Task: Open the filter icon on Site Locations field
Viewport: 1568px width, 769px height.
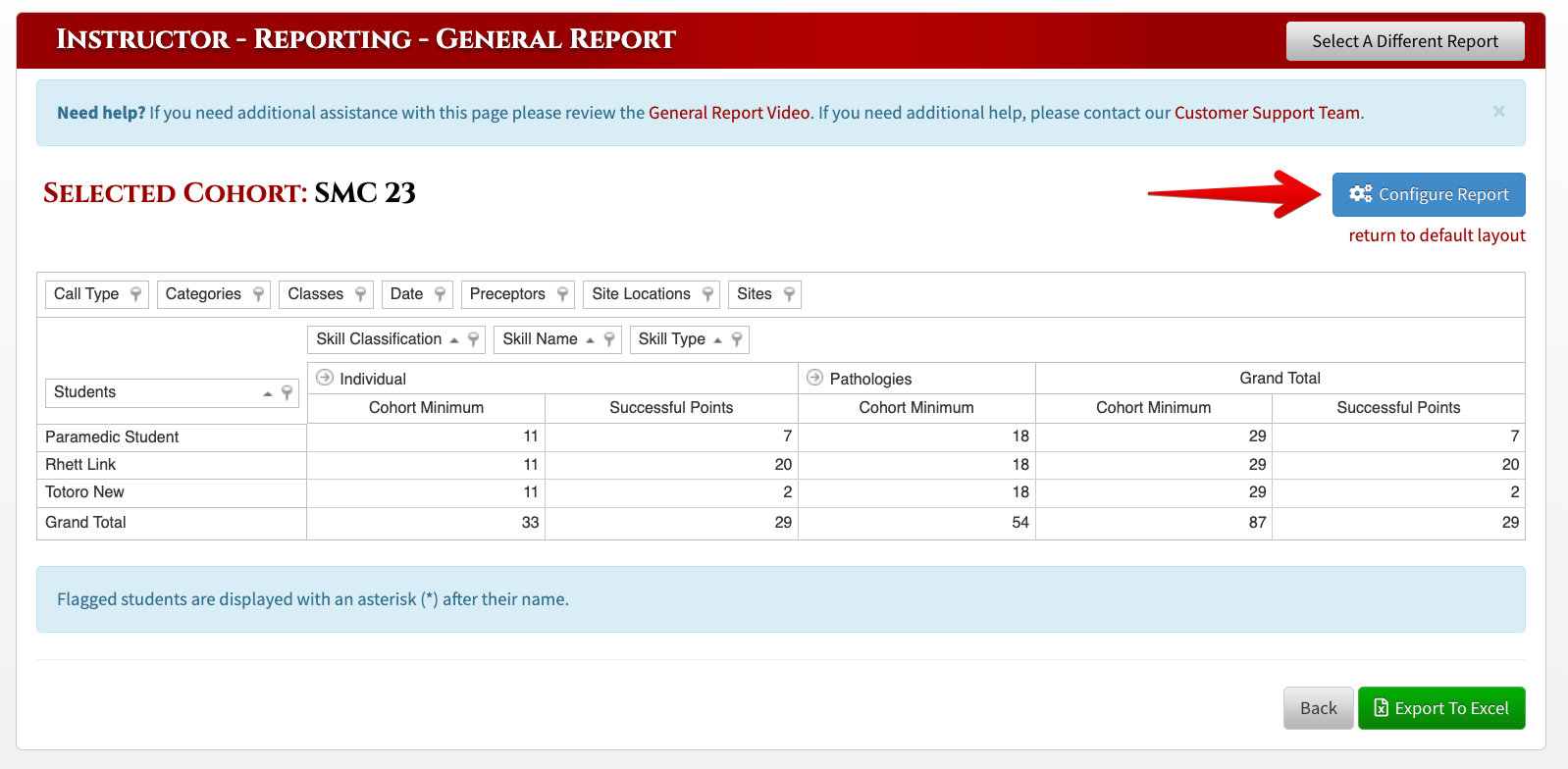Action: 707,294
